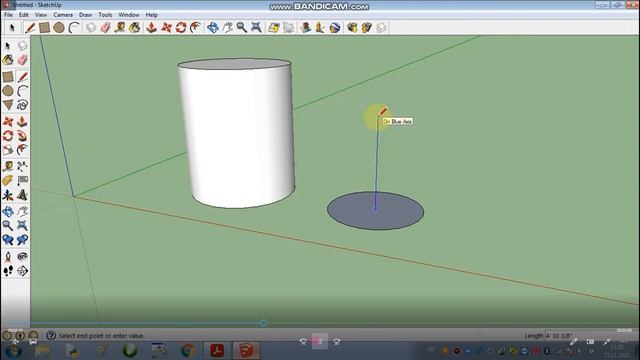Click the Length measurement value box
Screen dimensions: 640x360
click(590, 336)
